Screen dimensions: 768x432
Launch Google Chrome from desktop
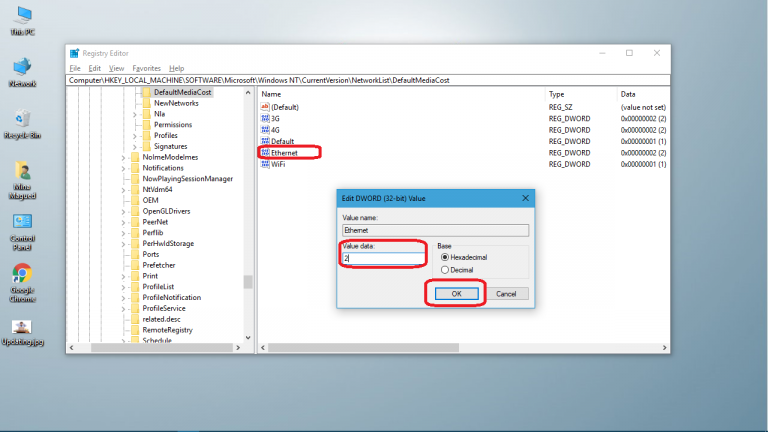coord(21,274)
